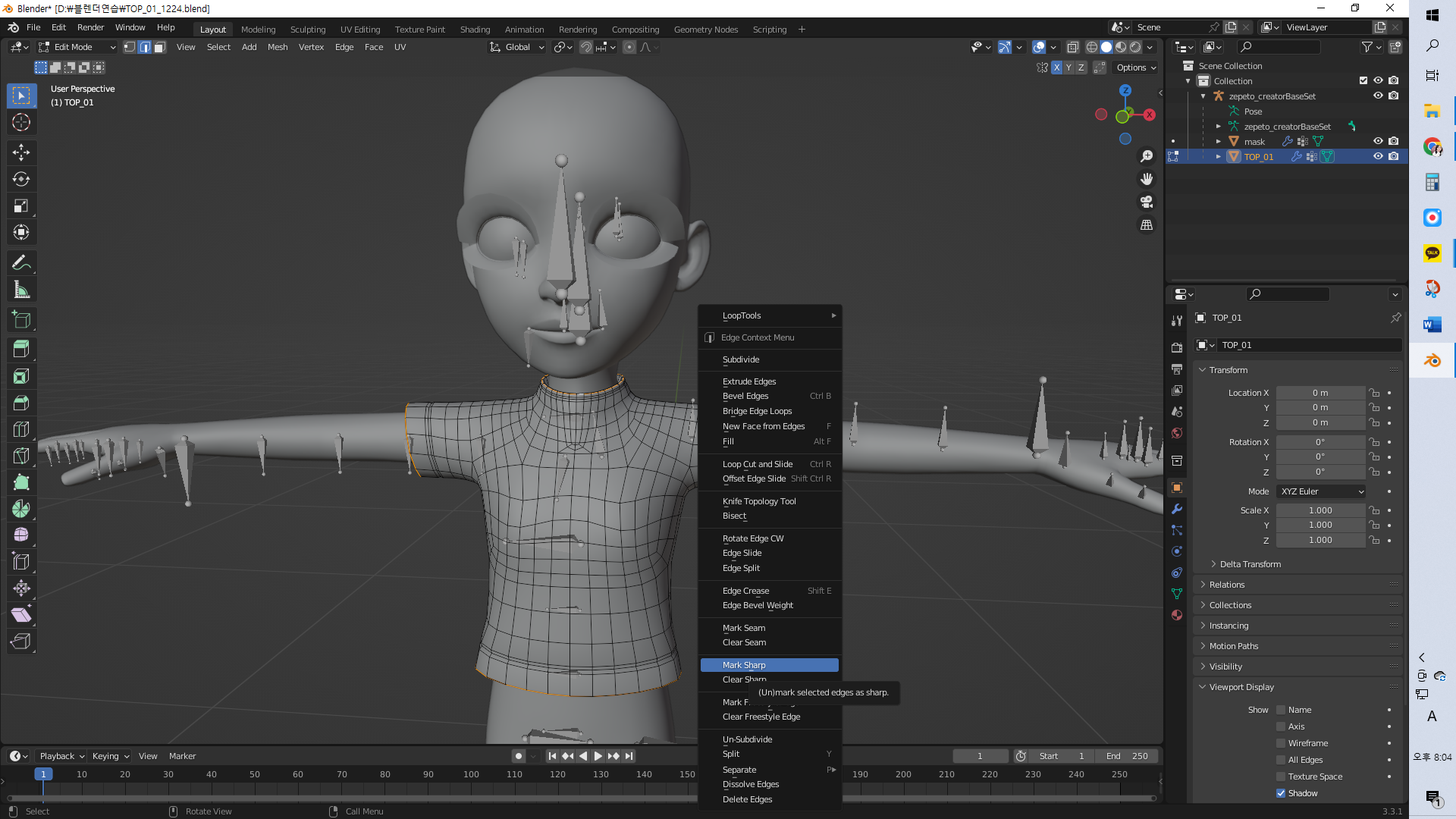Hide TOP_01 object in viewport
Image resolution: width=1456 pixels, height=819 pixels.
pos(1378,156)
